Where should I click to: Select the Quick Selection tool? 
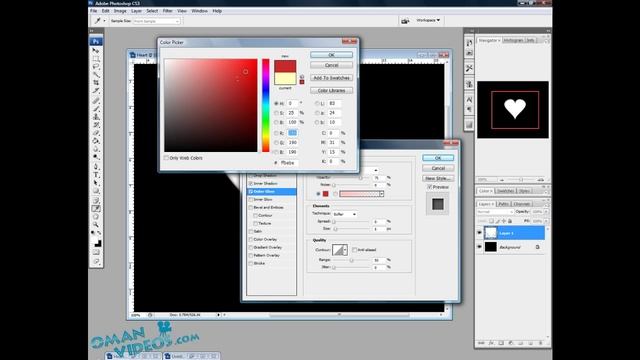[96, 75]
